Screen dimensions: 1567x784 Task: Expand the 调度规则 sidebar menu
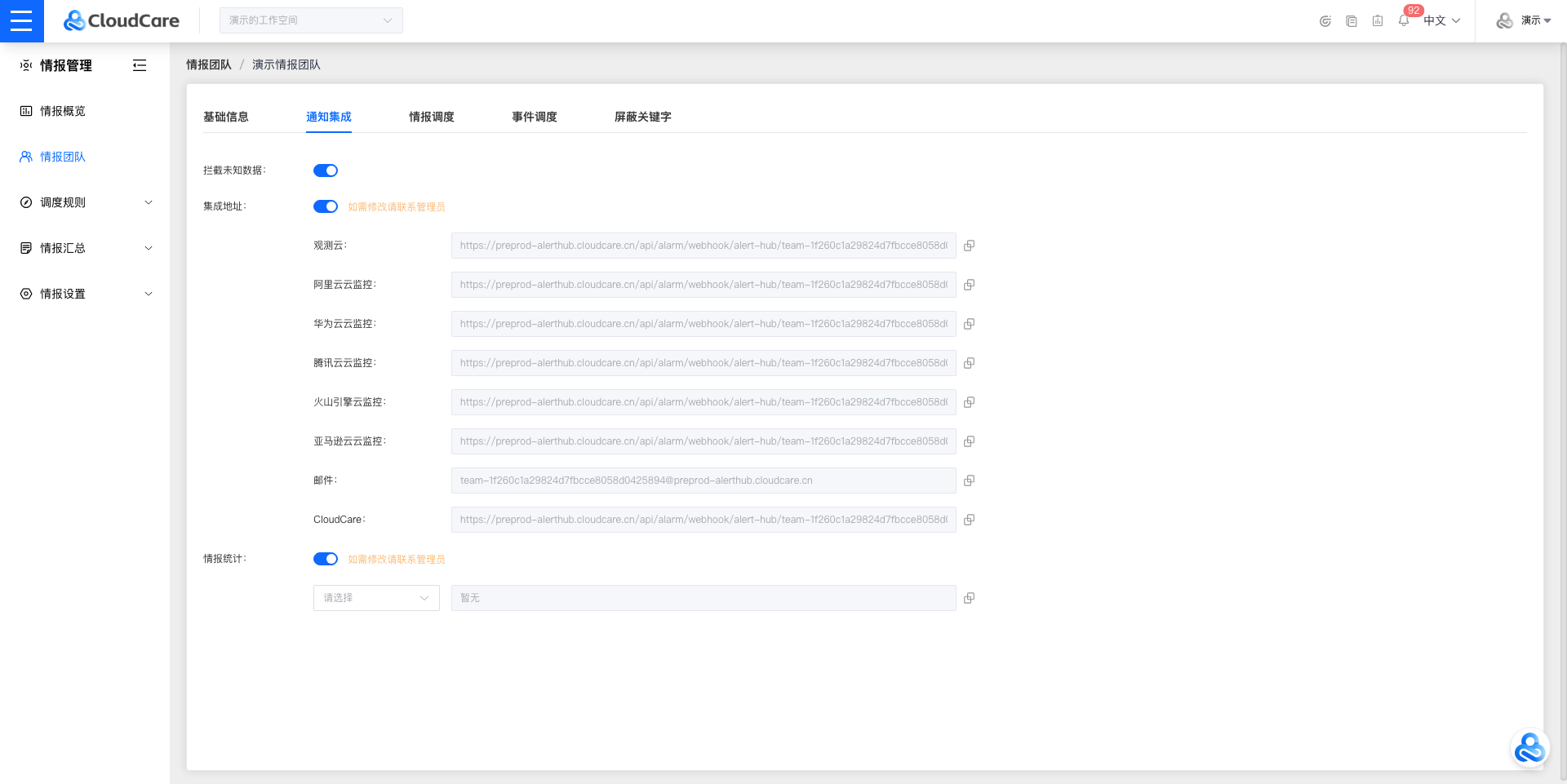85,202
